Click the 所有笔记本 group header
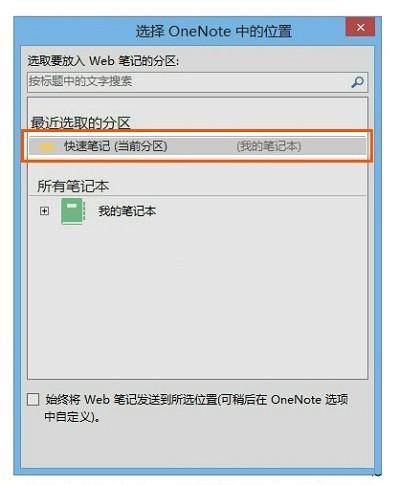The image size is (400, 485). [x=73, y=186]
